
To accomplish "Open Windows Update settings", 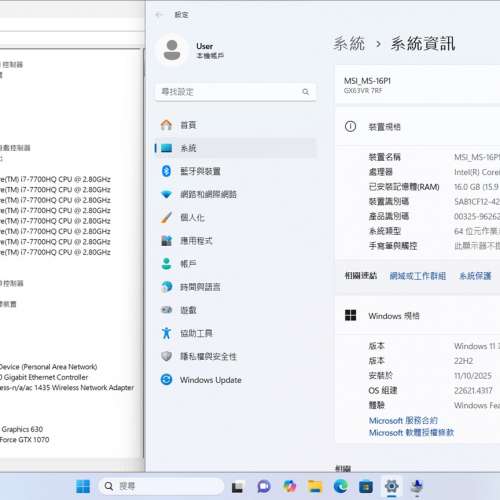I will [x=236, y=380].
